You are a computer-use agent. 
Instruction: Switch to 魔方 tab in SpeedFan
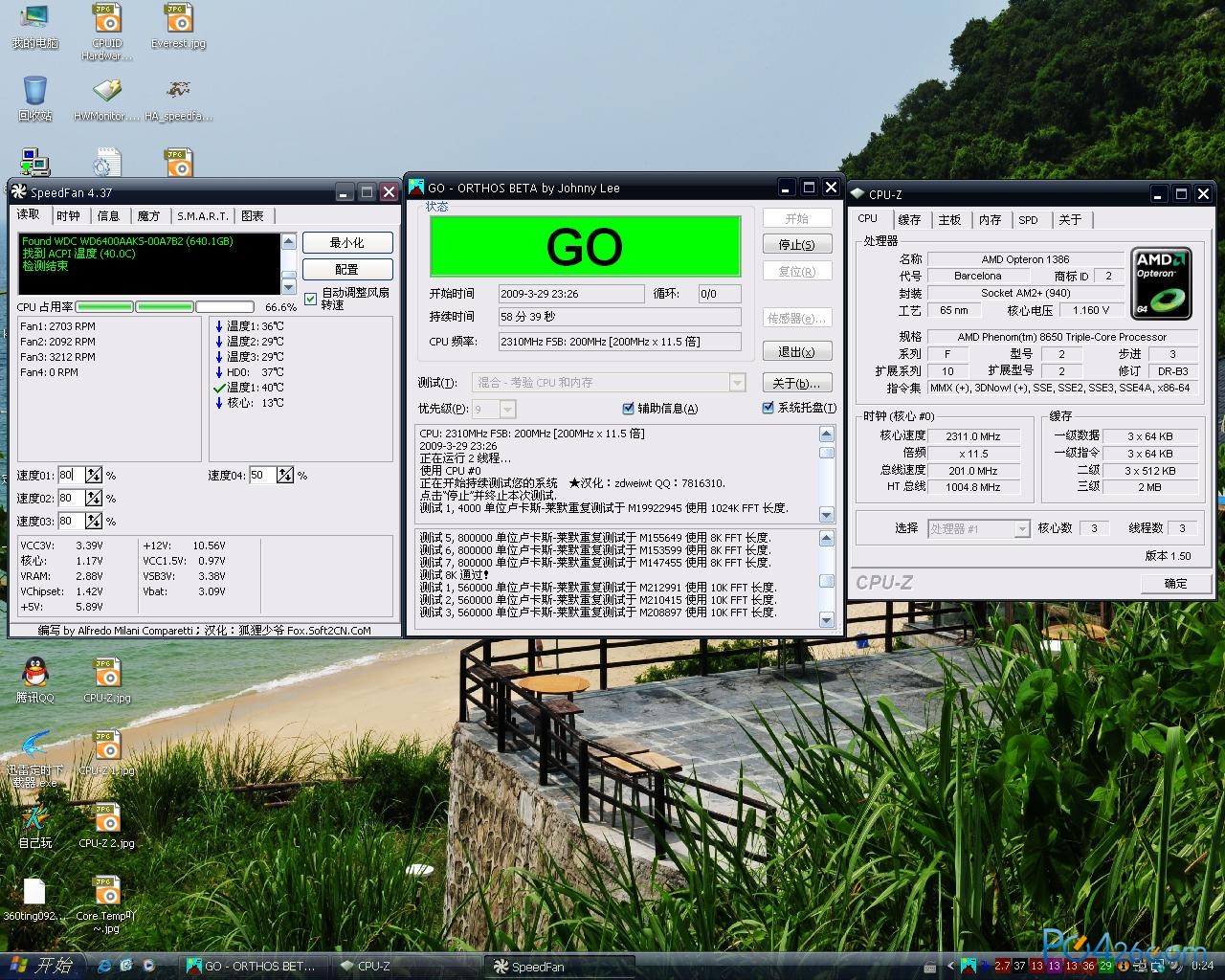tap(148, 216)
